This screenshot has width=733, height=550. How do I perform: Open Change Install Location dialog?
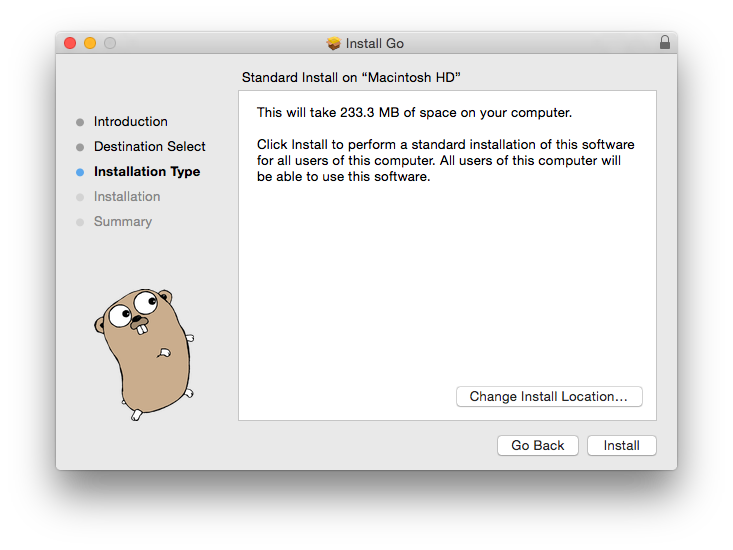(549, 396)
